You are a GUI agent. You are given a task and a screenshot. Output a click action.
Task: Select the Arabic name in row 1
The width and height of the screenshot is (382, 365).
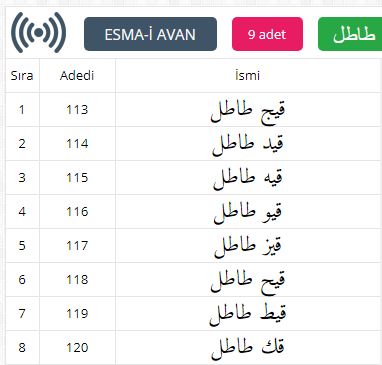tap(248, 111)
